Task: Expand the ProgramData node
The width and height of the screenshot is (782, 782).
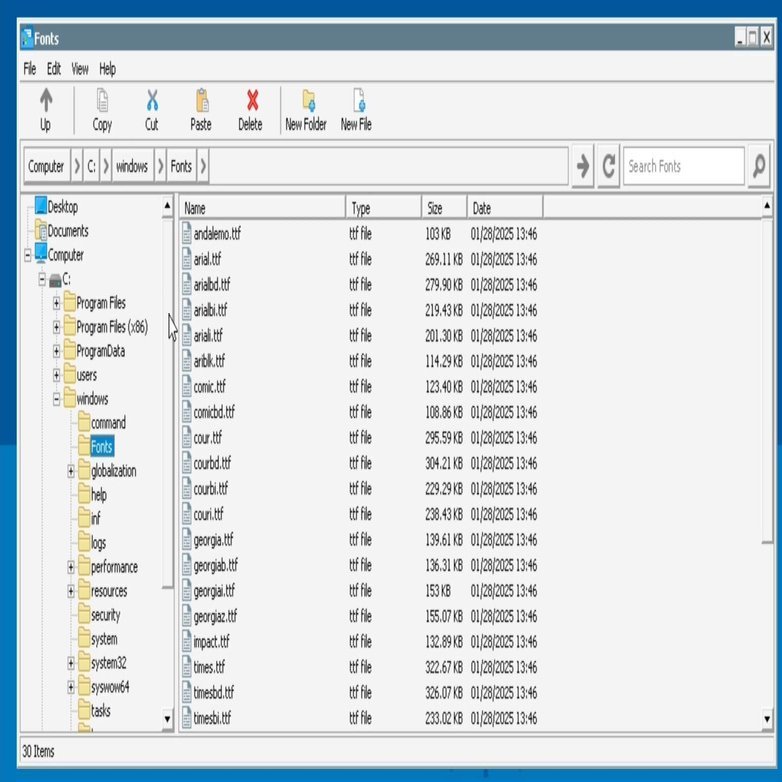Action: pos(56,351)
